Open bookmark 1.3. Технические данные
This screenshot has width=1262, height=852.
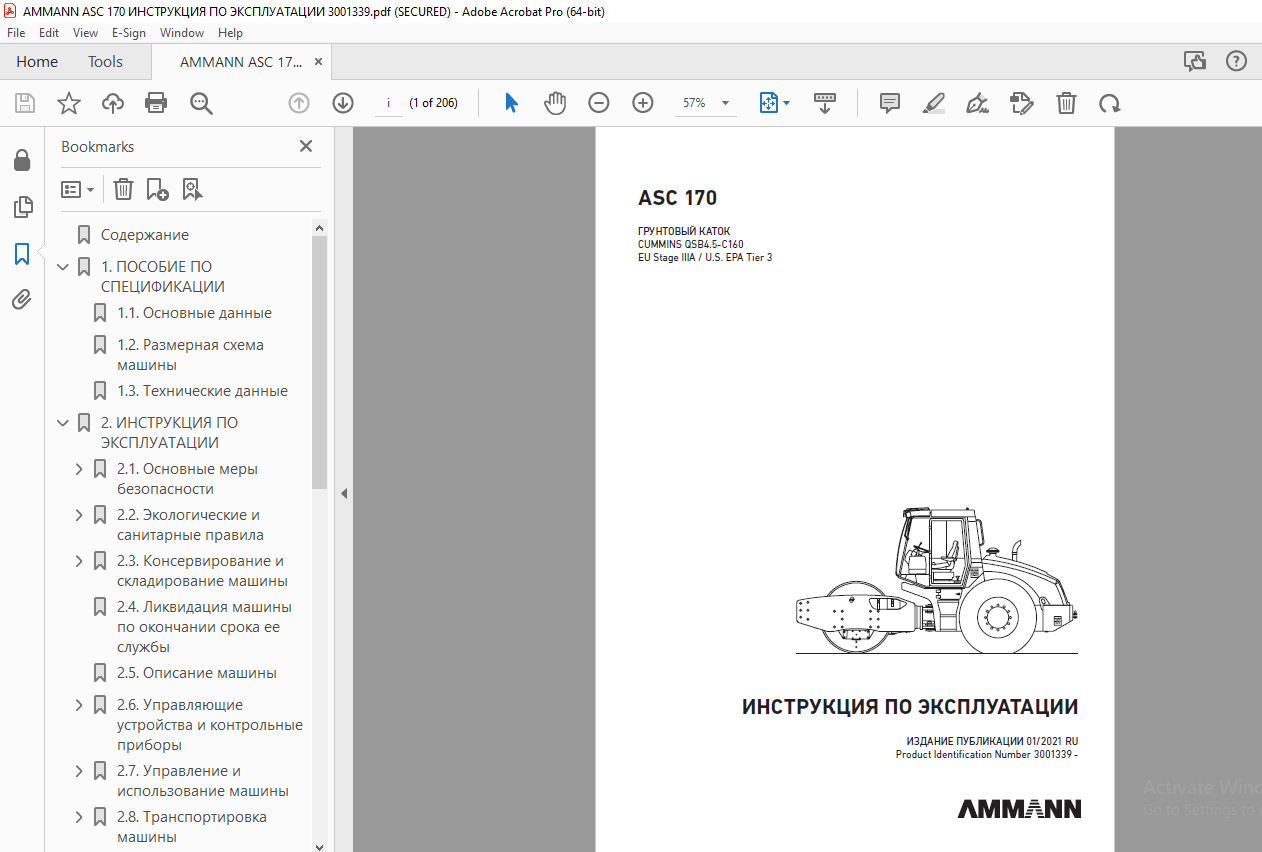pos(202,391)
